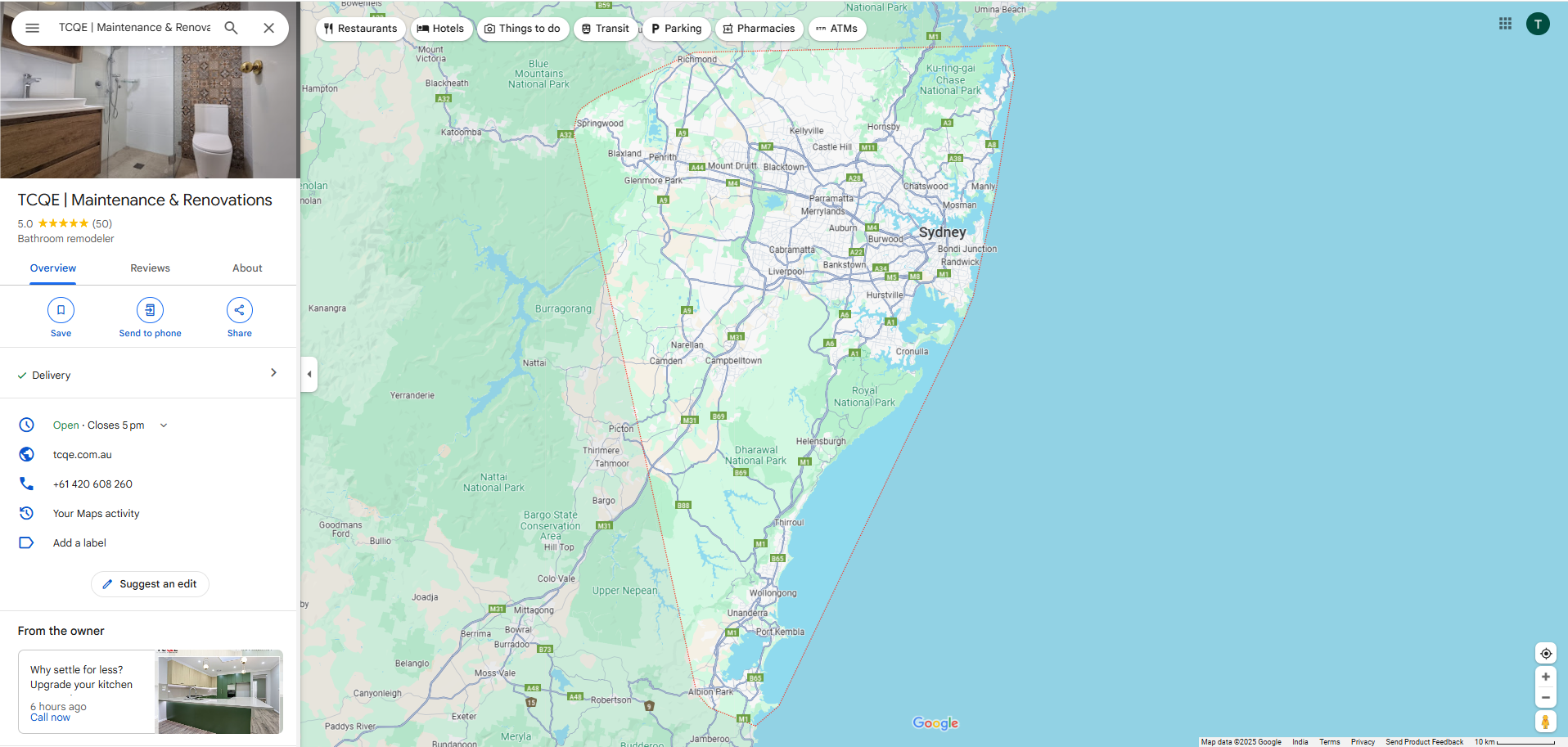Viewport: 1568px width, 747px height.
Task: Expand the Delivery service options chevron
Action: coord(273,373)
